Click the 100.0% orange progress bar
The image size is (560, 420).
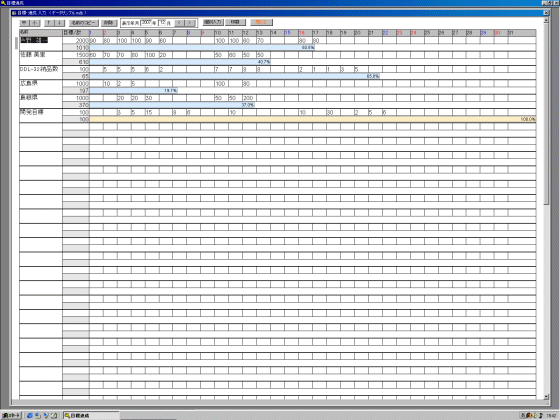[312, 119]
